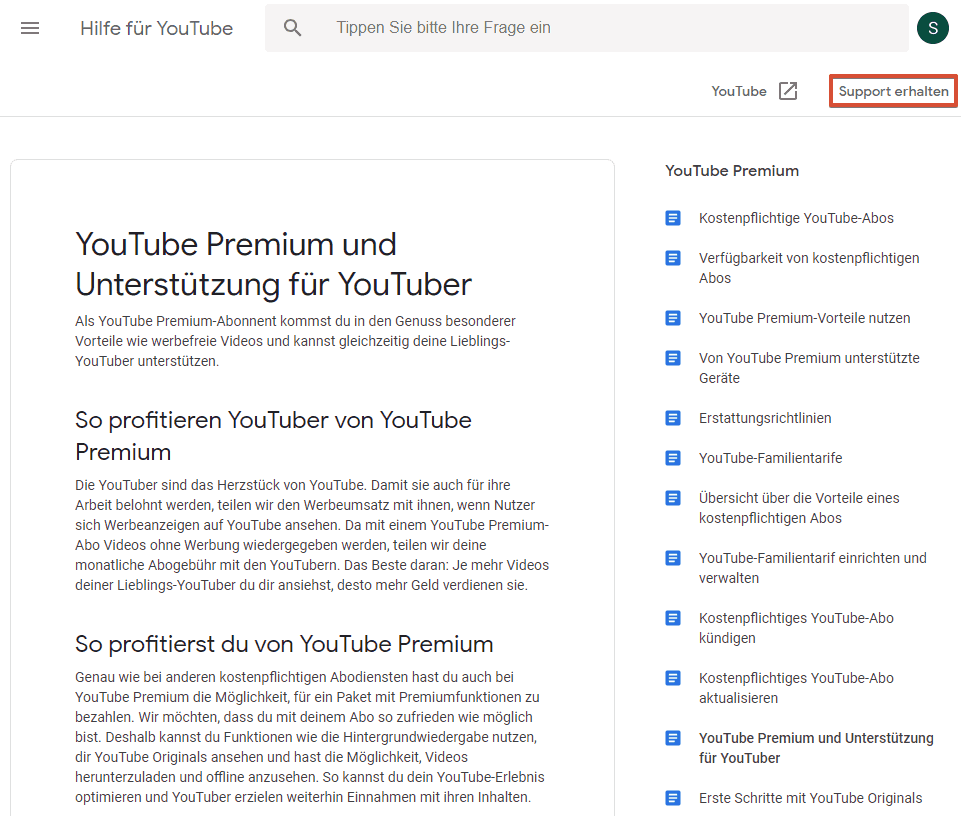Image resolution: width=963 pixels, height=816 pixels.
Task: Click article icon next to YouTube-Familientarife
Action: tap(673, 458)
